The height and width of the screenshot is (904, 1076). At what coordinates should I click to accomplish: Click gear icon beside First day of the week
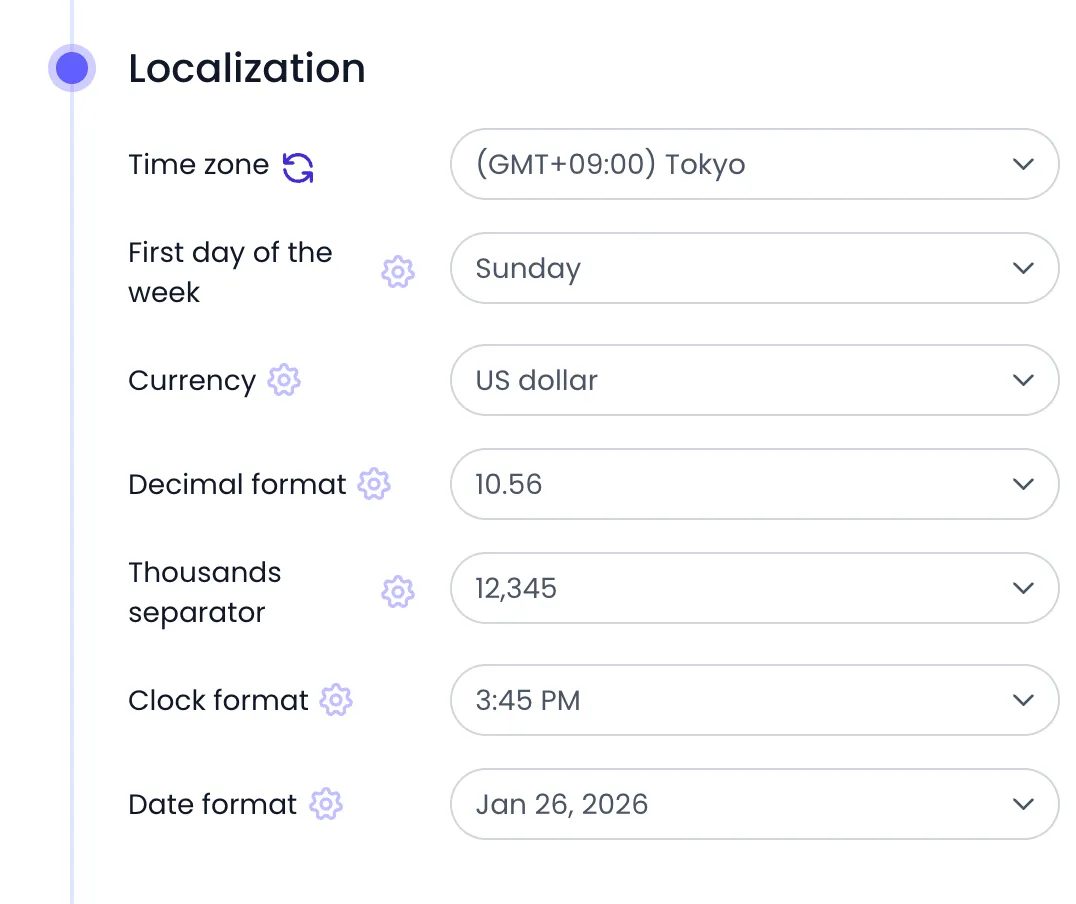coord(398,272)
